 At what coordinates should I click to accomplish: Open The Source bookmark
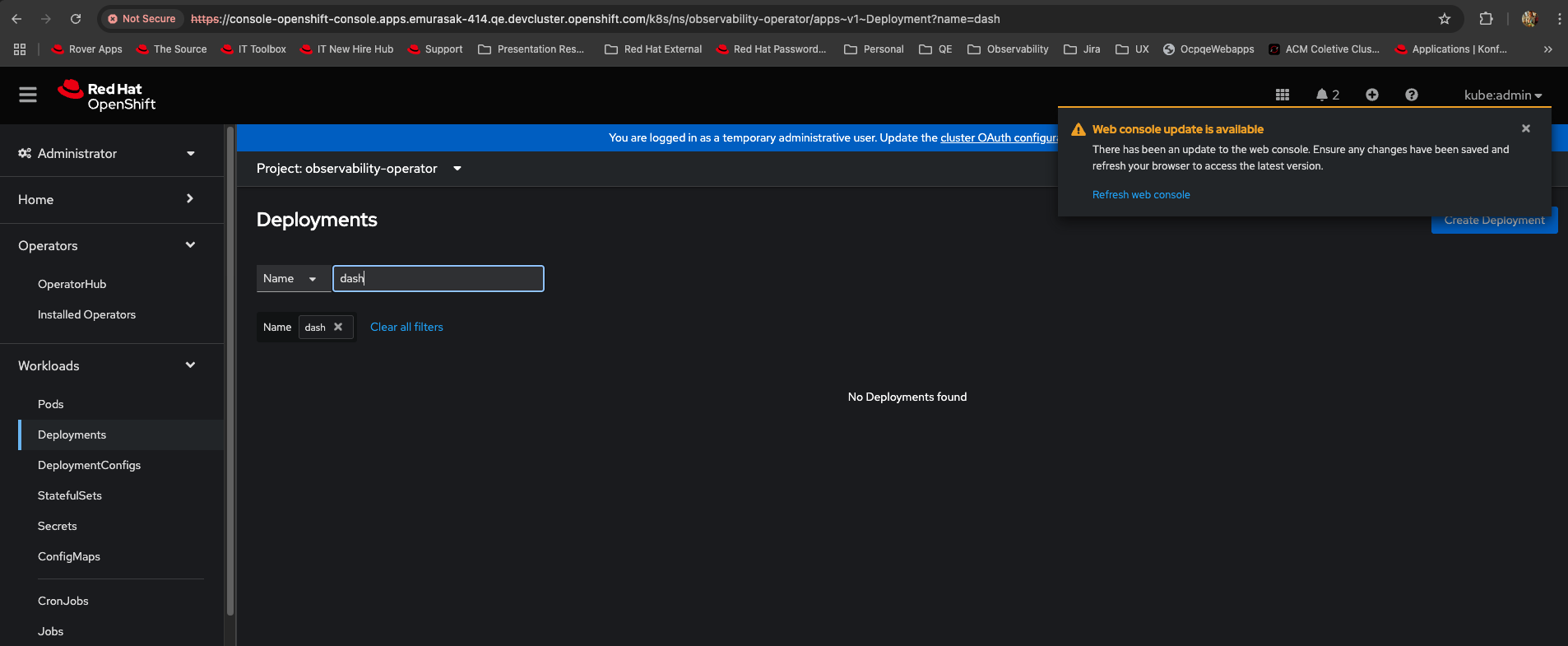172,49
